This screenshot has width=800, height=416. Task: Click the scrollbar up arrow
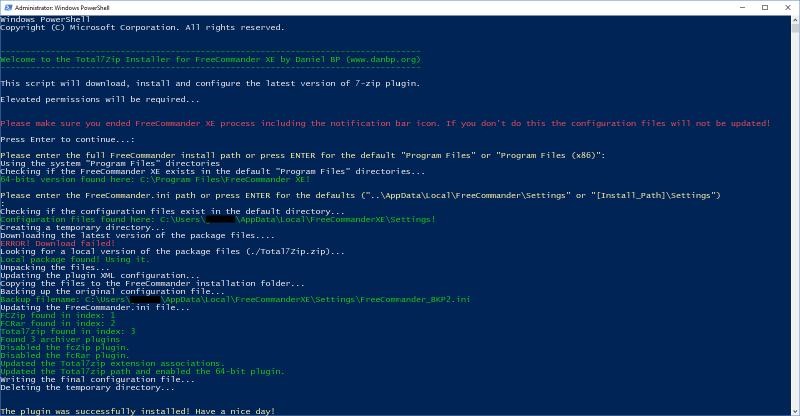(795, 20)
